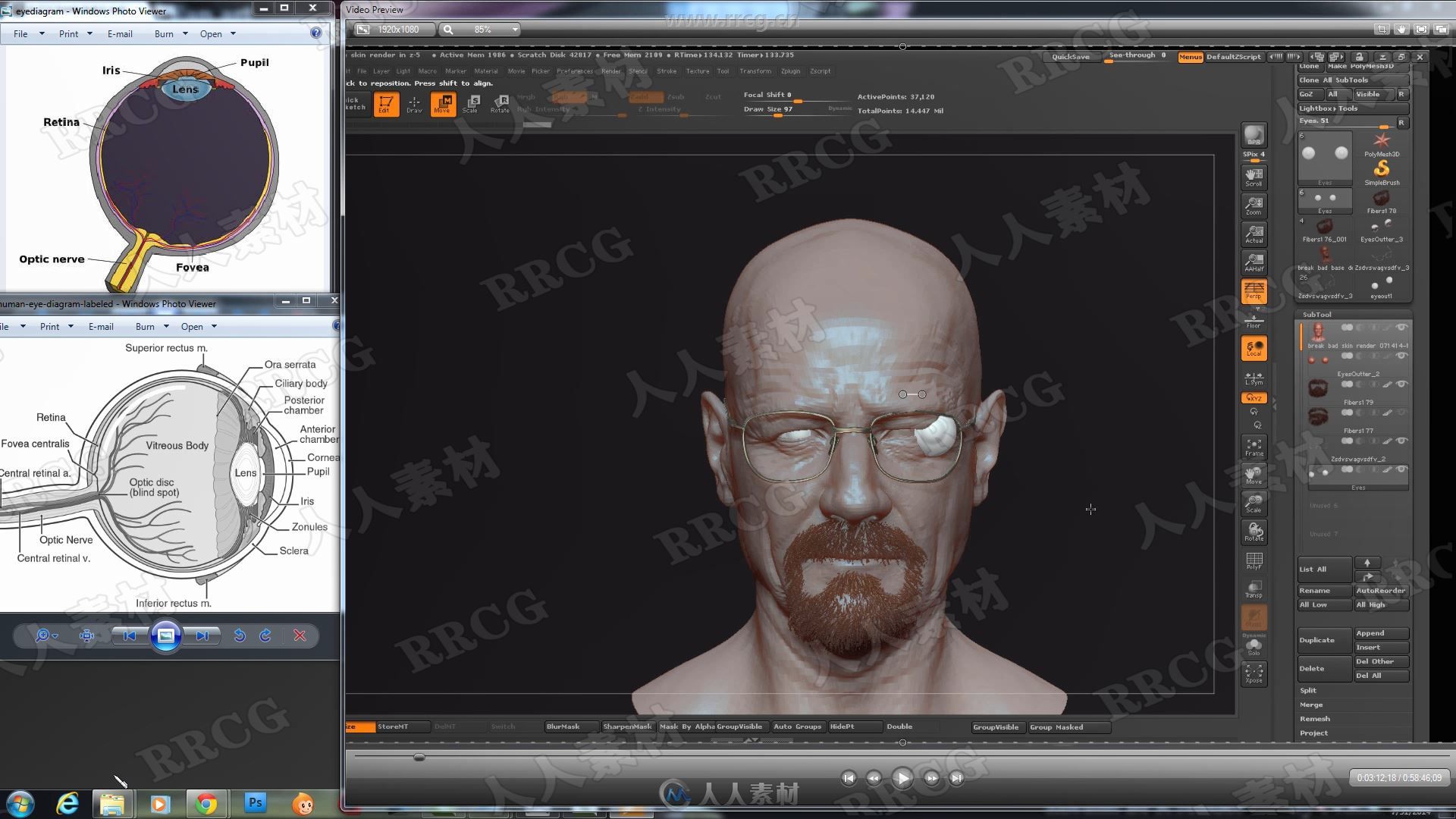Image resolution: width=1456 pixels, height=819 pixels.
Task: Delete image using the red X icon
Action: coord(300,635)
